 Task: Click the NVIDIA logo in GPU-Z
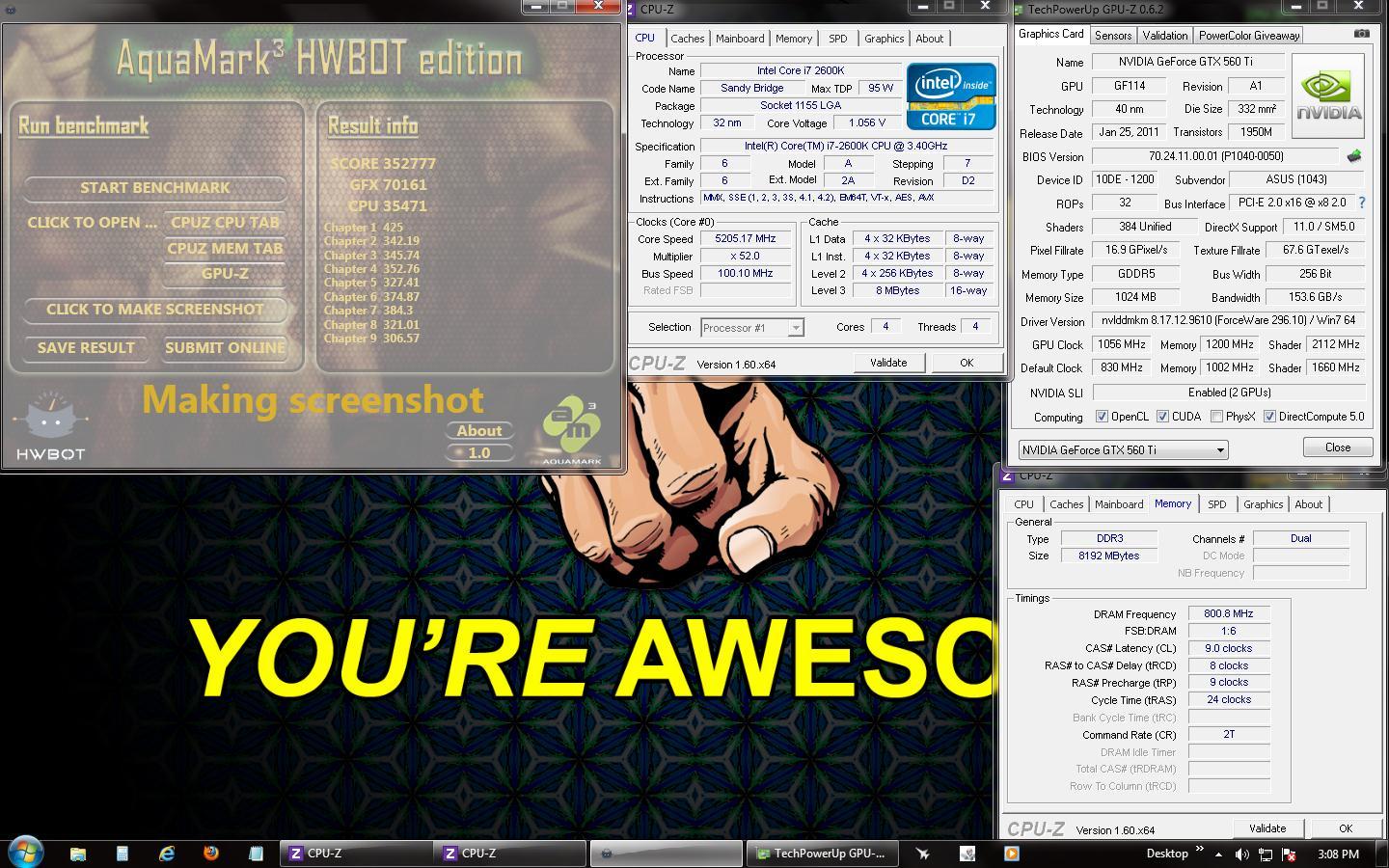1328,95
